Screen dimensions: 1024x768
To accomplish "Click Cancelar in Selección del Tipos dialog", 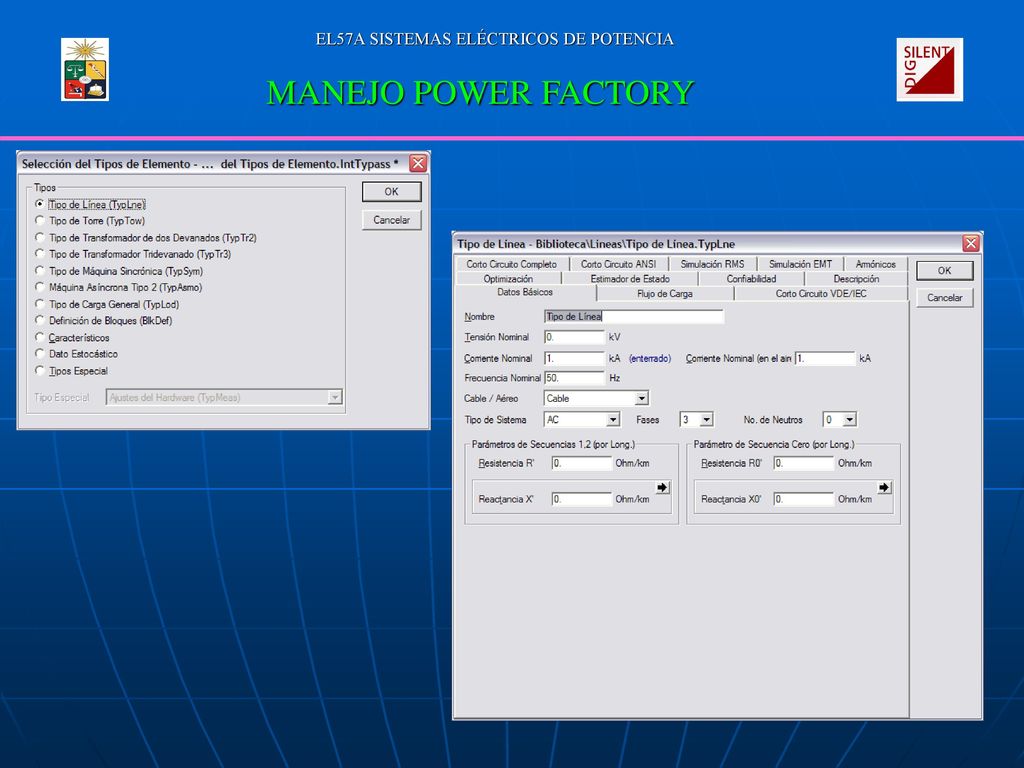I will point(391,220).
